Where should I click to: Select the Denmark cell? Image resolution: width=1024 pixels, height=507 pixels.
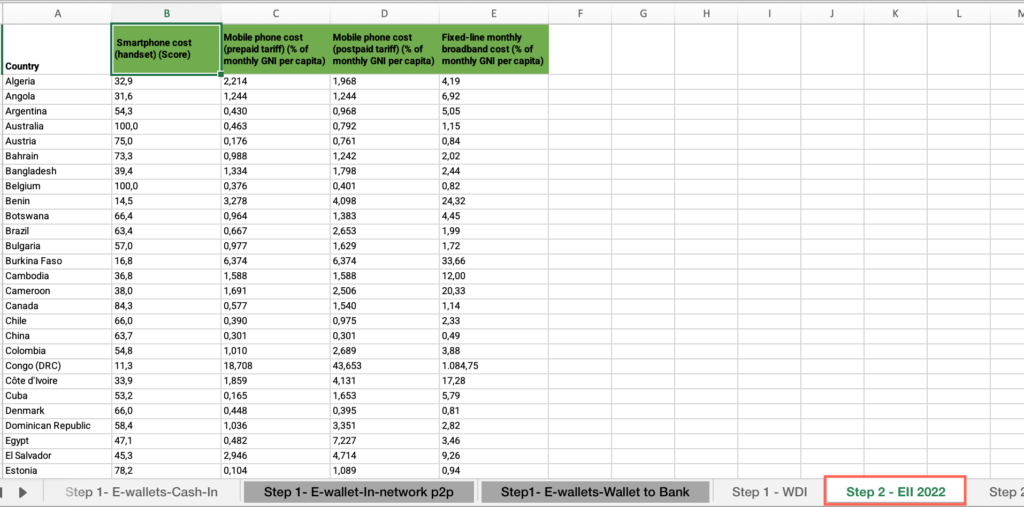[57, 411]
